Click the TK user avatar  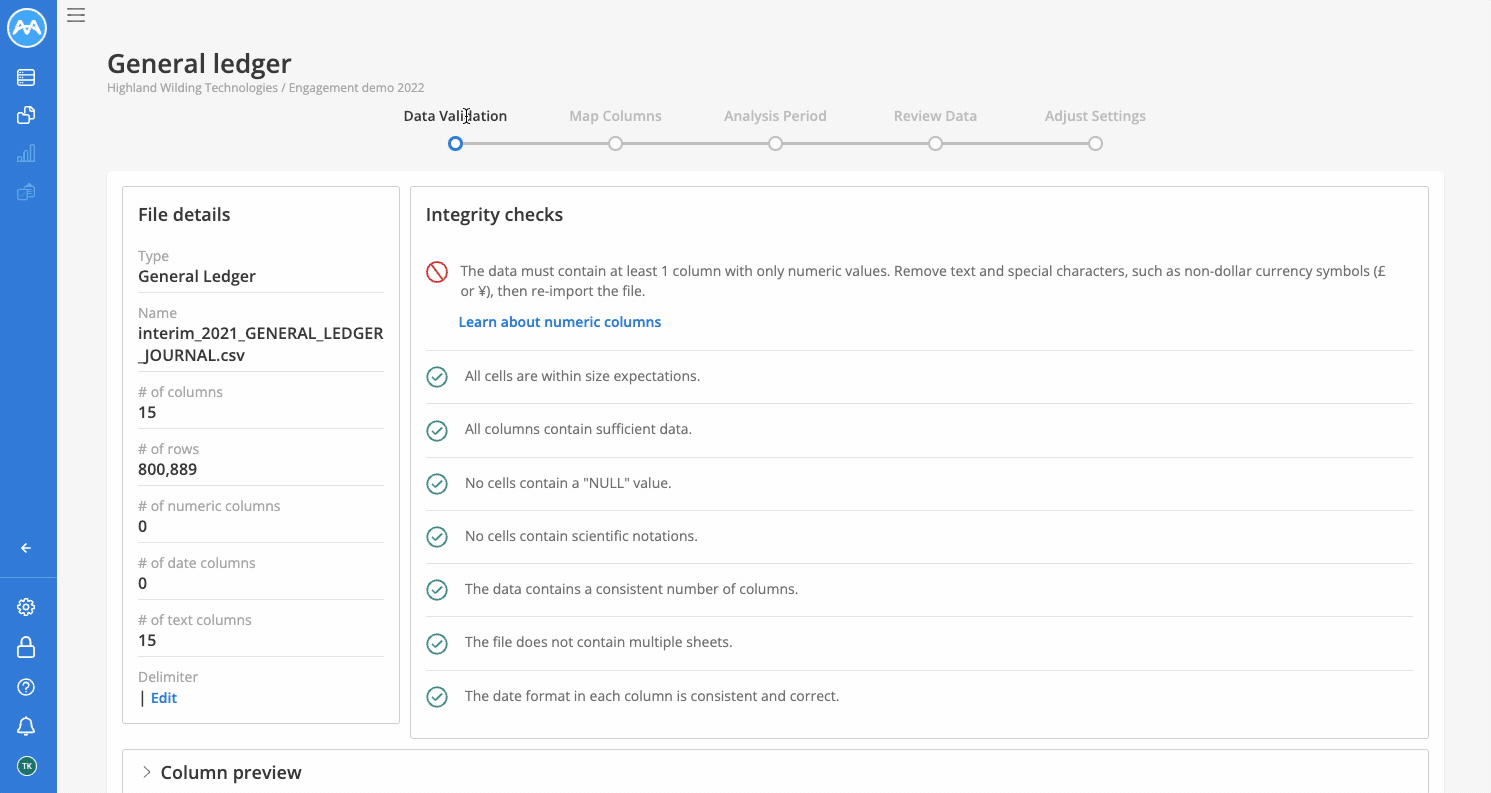point(27,766)
